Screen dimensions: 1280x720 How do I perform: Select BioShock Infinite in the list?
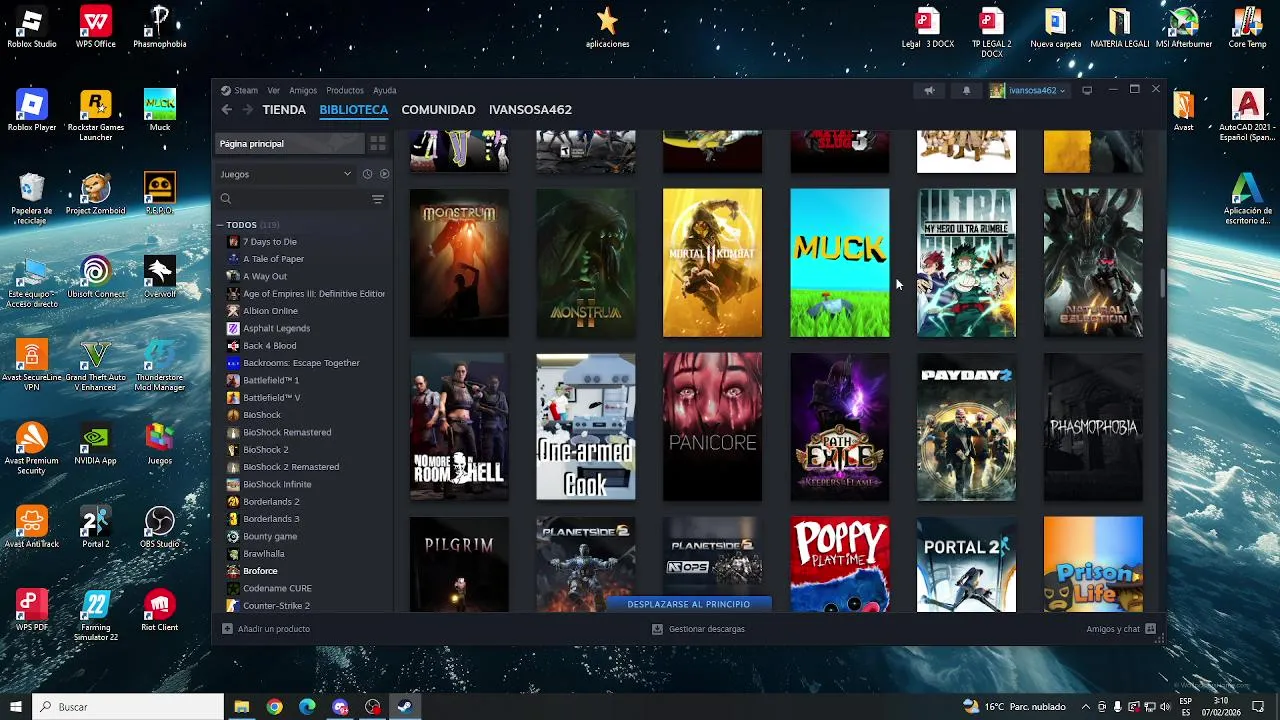pos(277,484)
